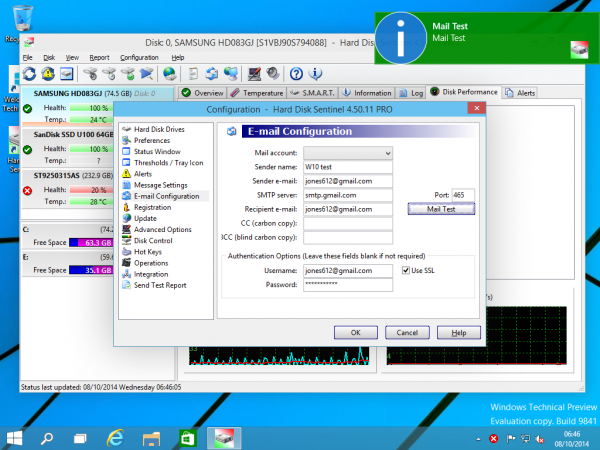This screenshot has width=600, height=450.
Task: Click the Password input field
Action: point(348,285)
